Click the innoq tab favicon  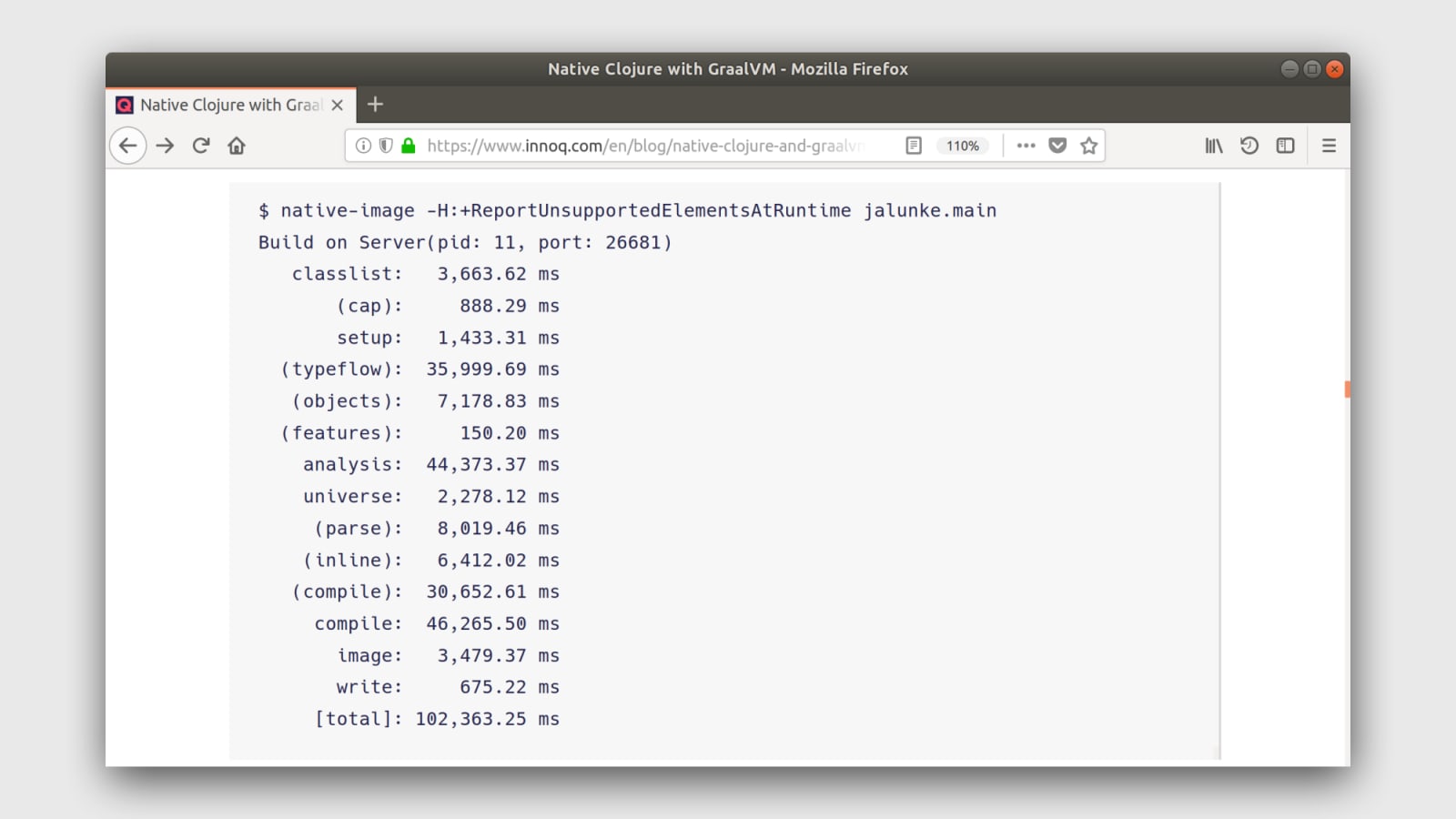[x=125, y=105]
